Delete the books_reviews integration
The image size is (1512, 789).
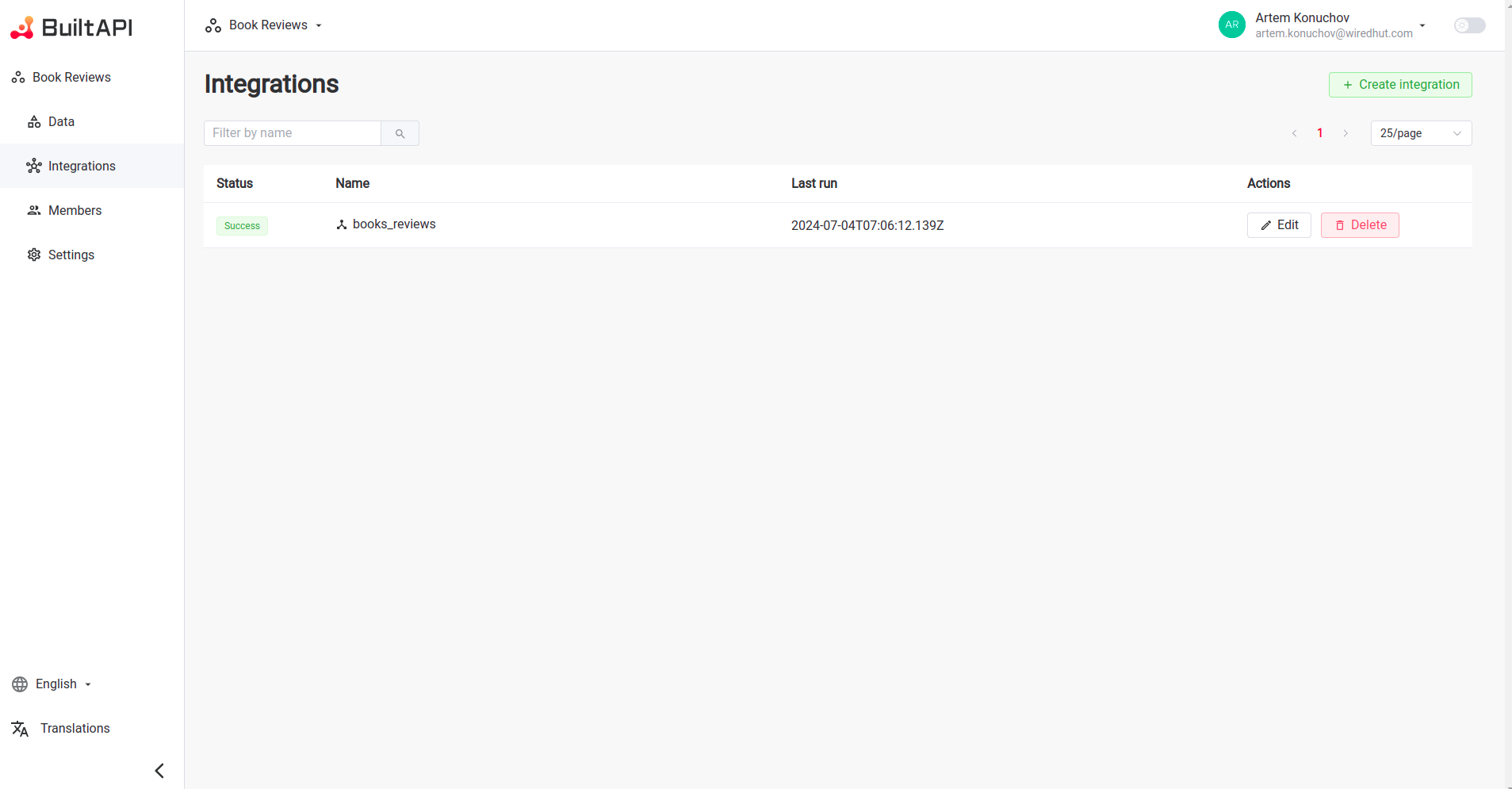tap(1360, 225)
